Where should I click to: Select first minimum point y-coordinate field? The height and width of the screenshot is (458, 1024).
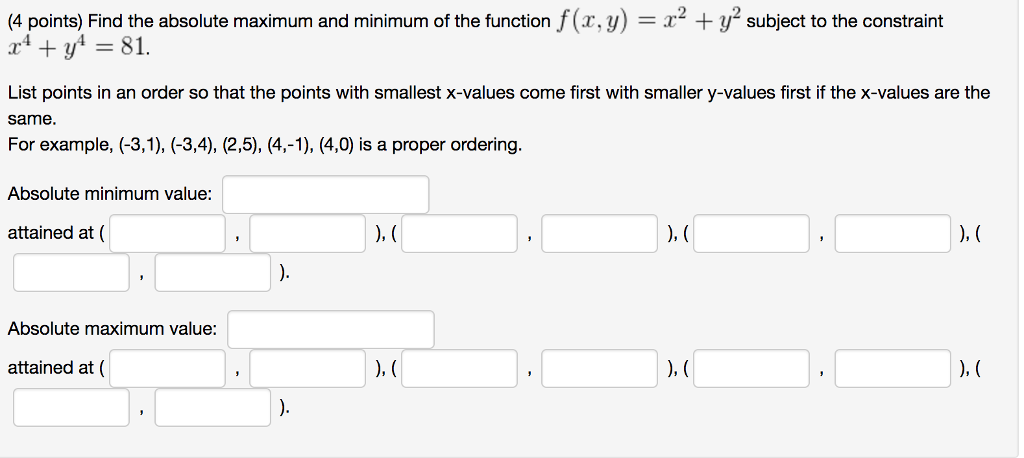point(308,233)
